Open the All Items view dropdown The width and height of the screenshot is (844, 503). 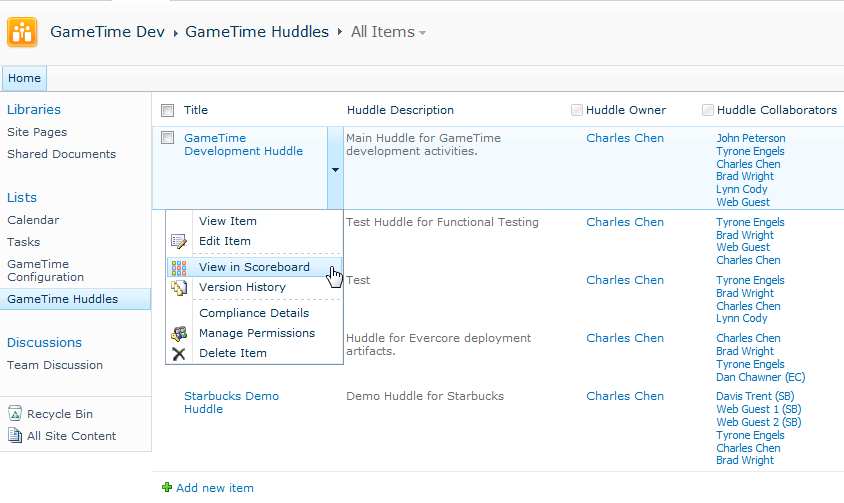pos(388,32)
